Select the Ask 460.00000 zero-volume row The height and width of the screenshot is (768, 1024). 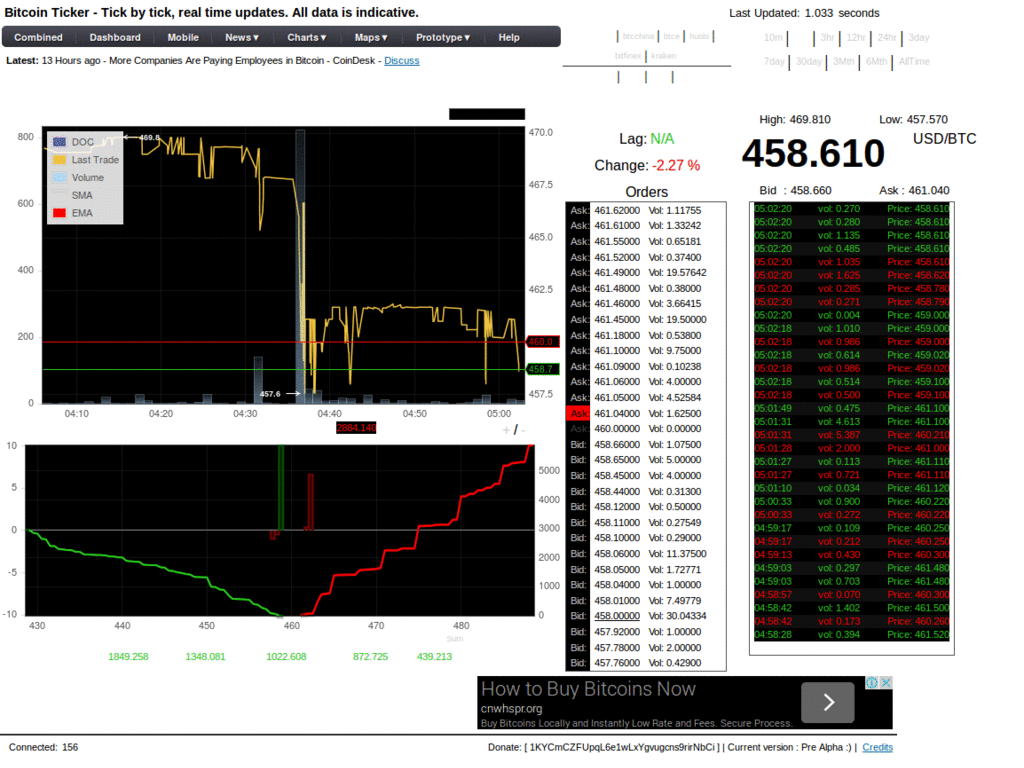pyautogui.click(x=646, y=429)
